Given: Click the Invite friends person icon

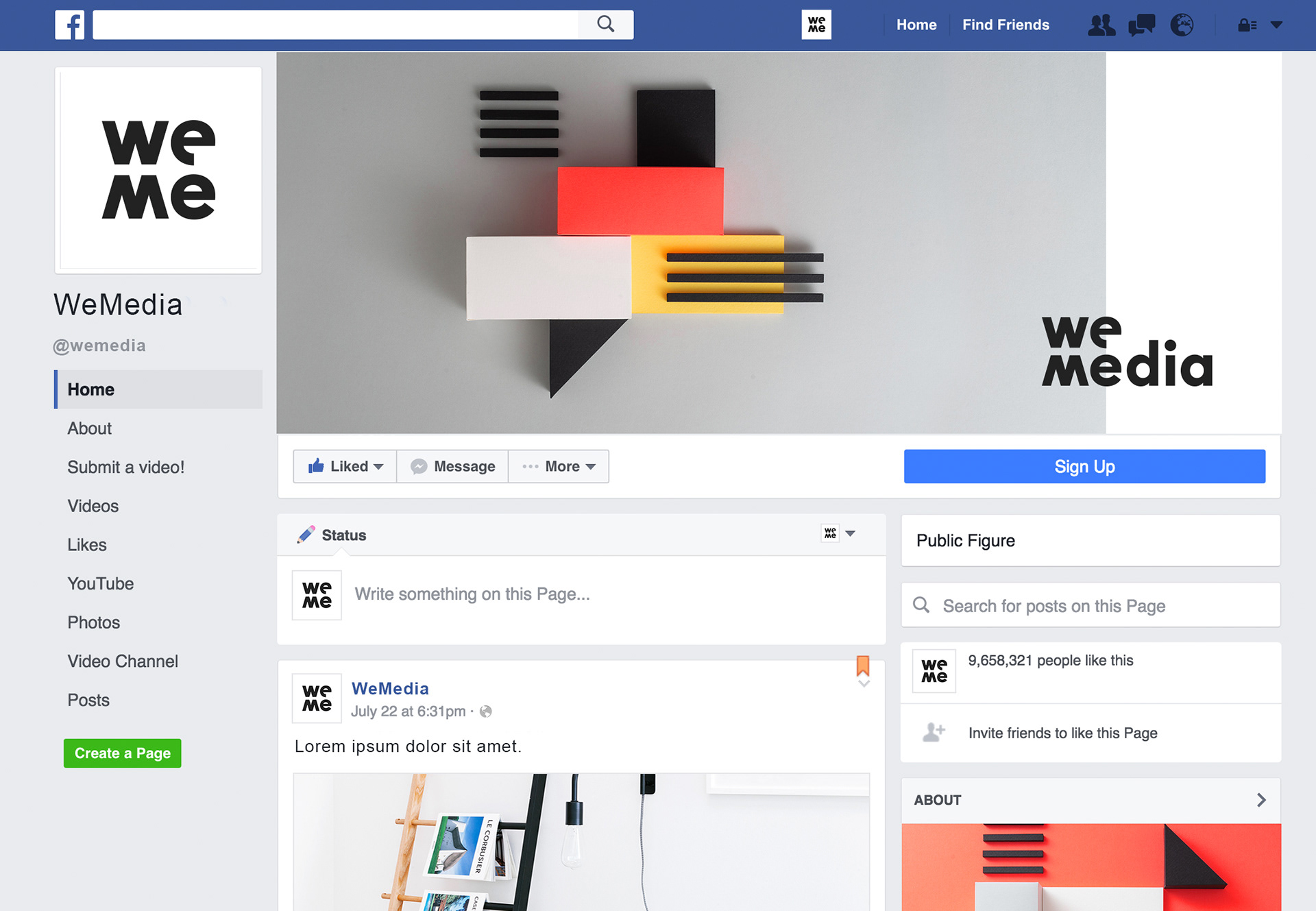Looking at the screenshot, I should [934, 732].
